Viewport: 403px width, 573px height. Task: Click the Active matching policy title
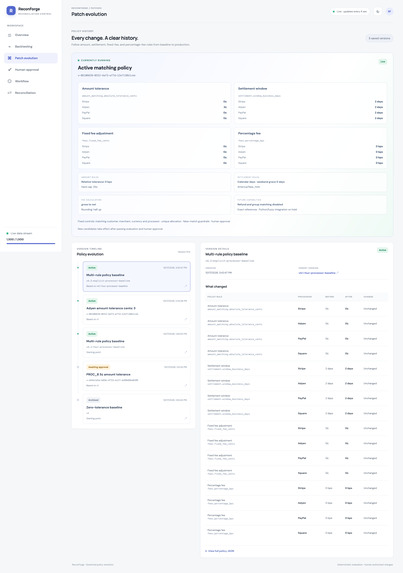click(x=104, y=68)
